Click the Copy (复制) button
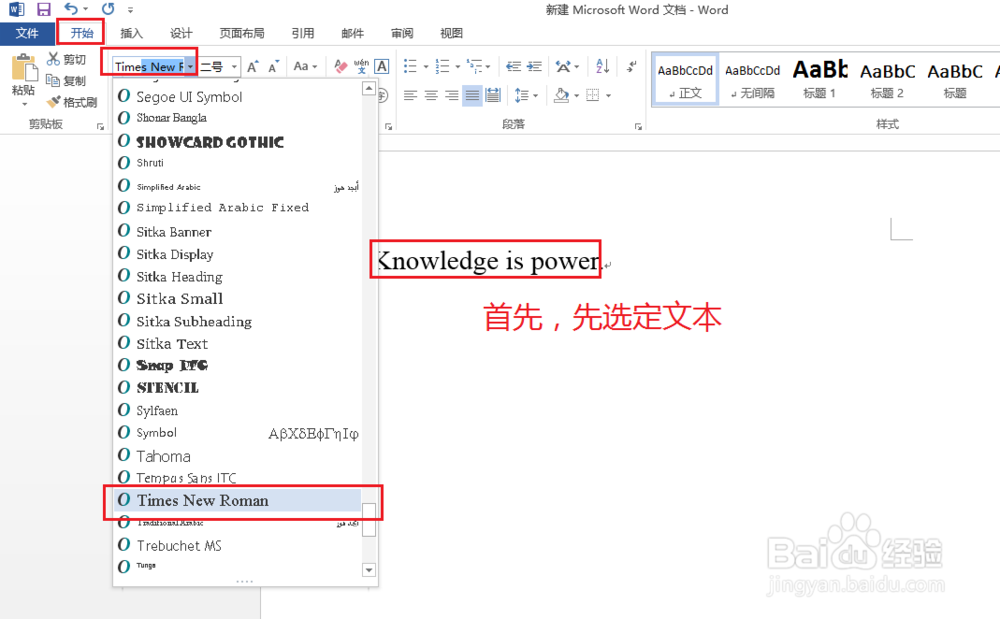 click(66, 80)
